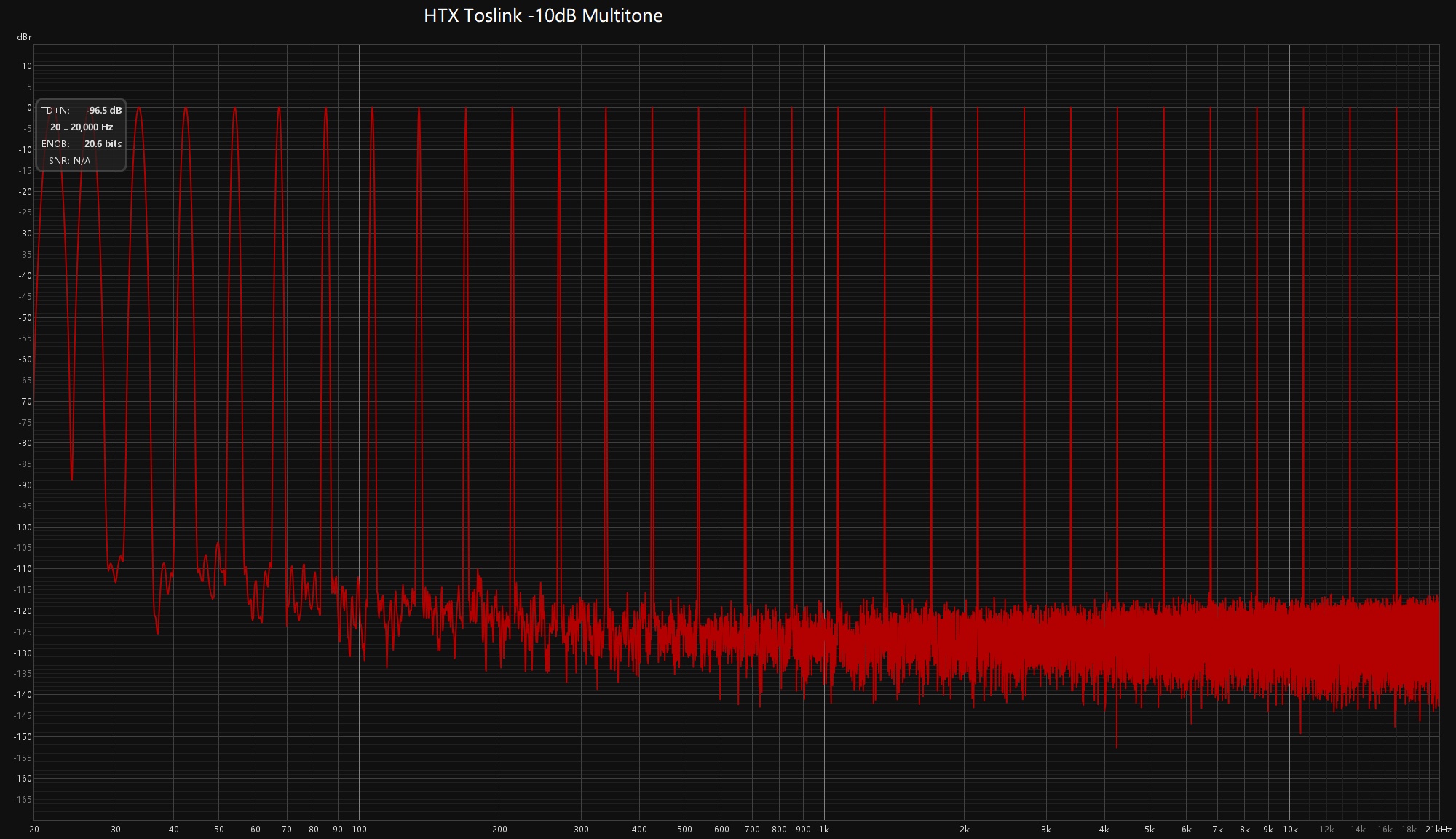Click the -150 dBr axis label
The image size is (1456, 839).
tap(23, 737)
